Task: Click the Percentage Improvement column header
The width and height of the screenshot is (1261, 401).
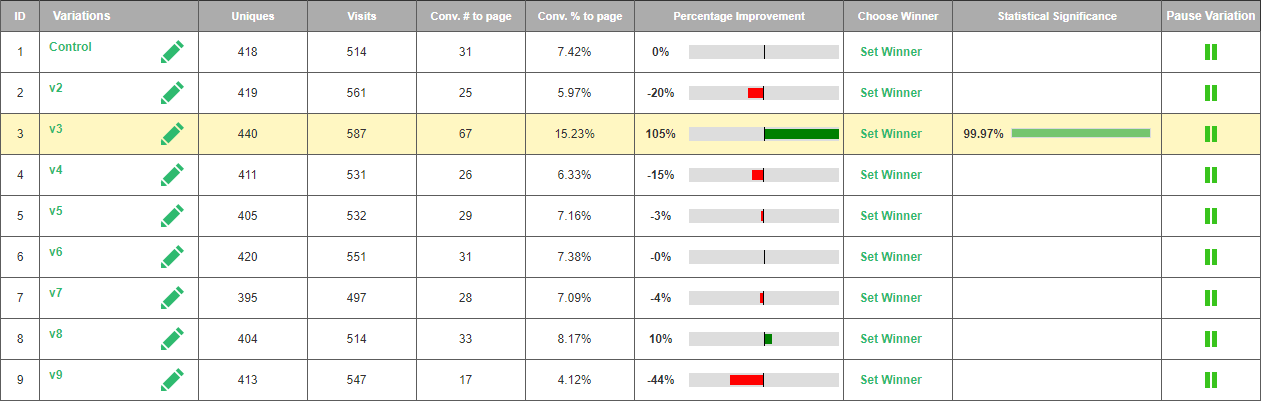Action: click(x=738, y=16)
